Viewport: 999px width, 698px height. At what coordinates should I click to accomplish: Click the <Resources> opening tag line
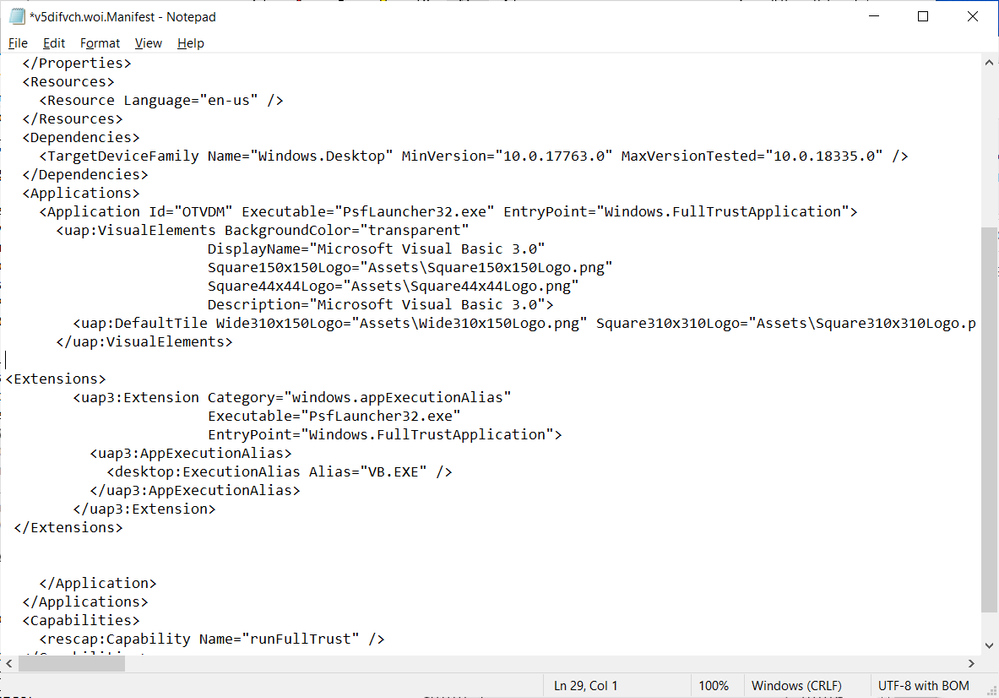coord(68,82)
